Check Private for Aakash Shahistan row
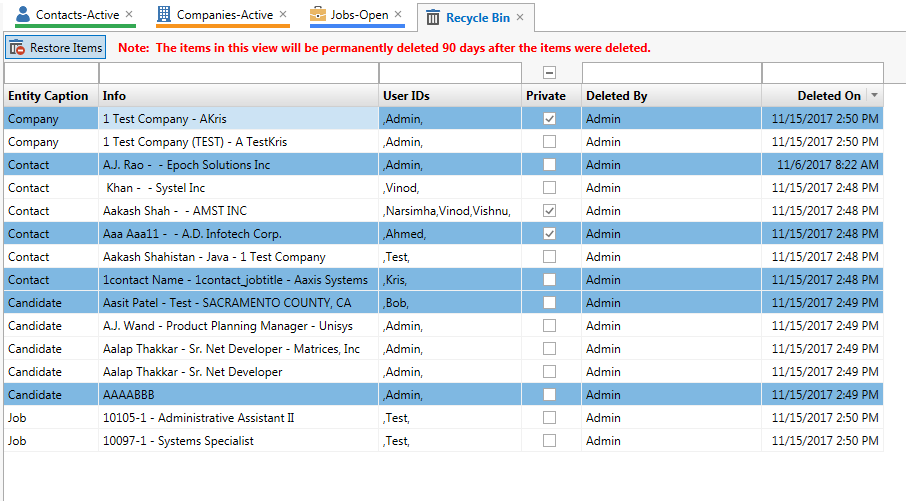The height and width of the screenshot is (501, 906). [549, 257]
